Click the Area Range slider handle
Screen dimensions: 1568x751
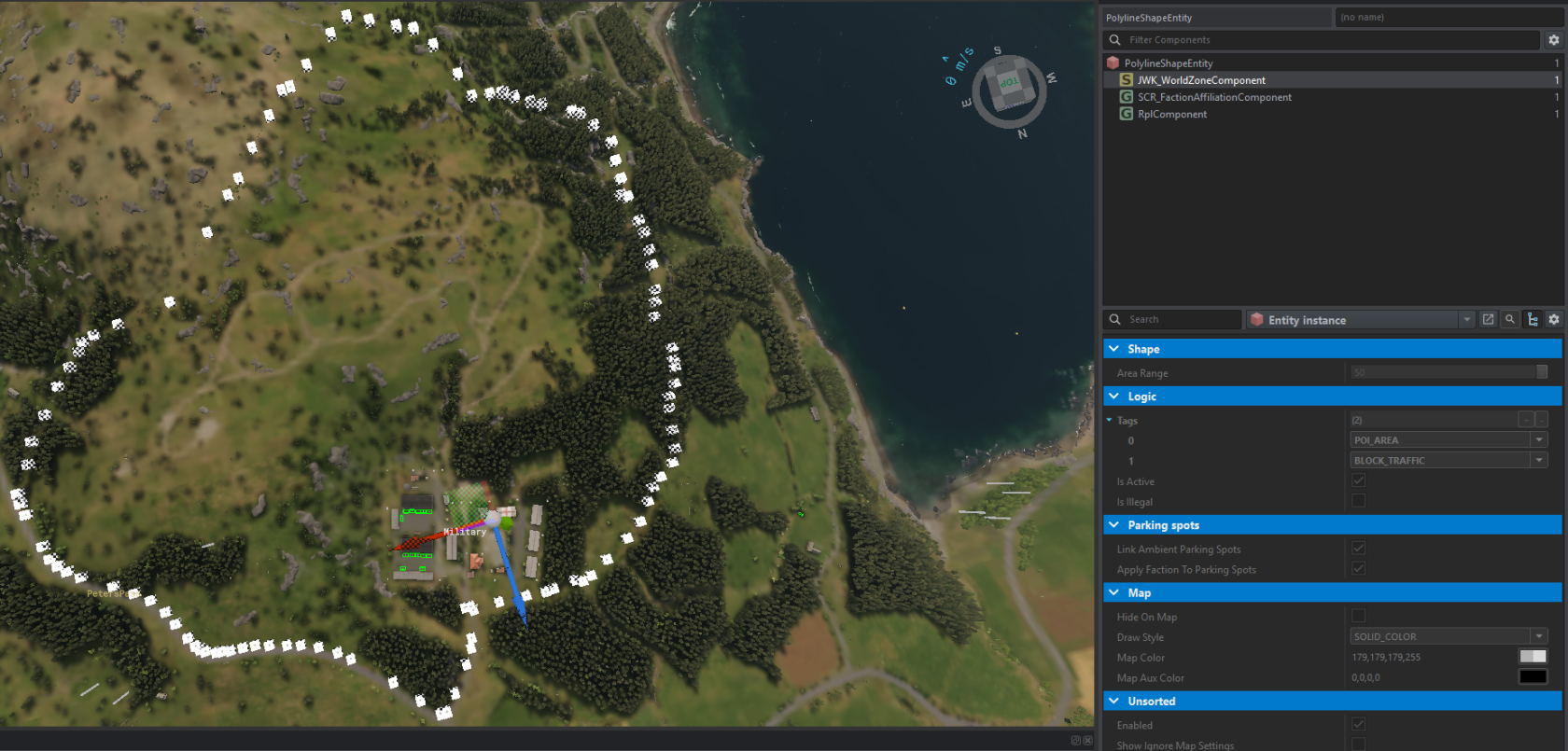(1542, 372)
